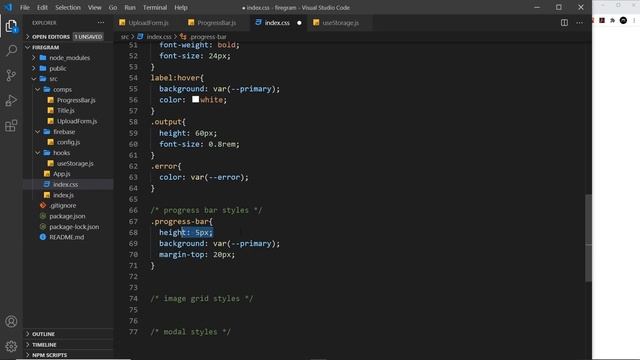Click black circular icon in browser window
The image size is (640, 360).
tap(623, 20)
